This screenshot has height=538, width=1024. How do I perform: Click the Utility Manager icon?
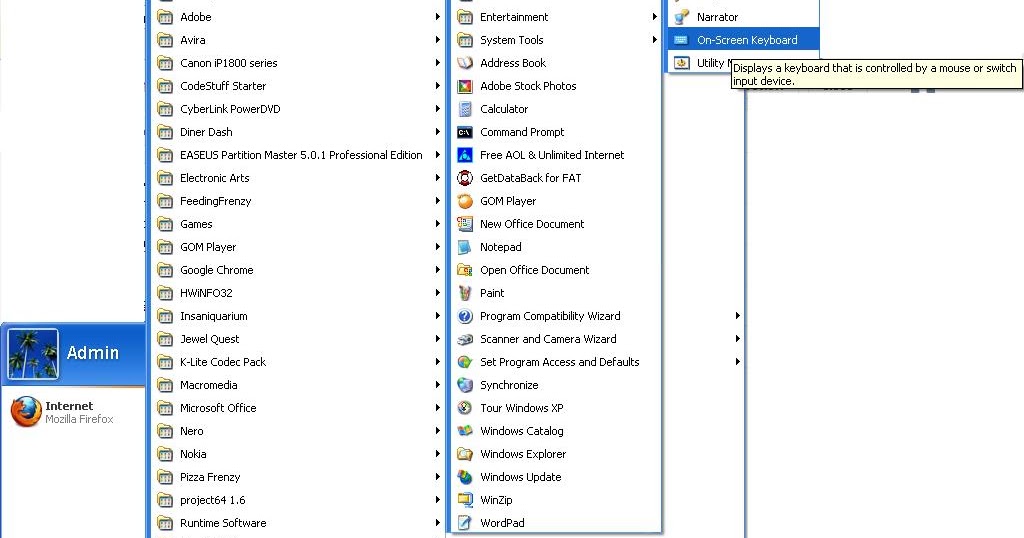click(681, 63)
